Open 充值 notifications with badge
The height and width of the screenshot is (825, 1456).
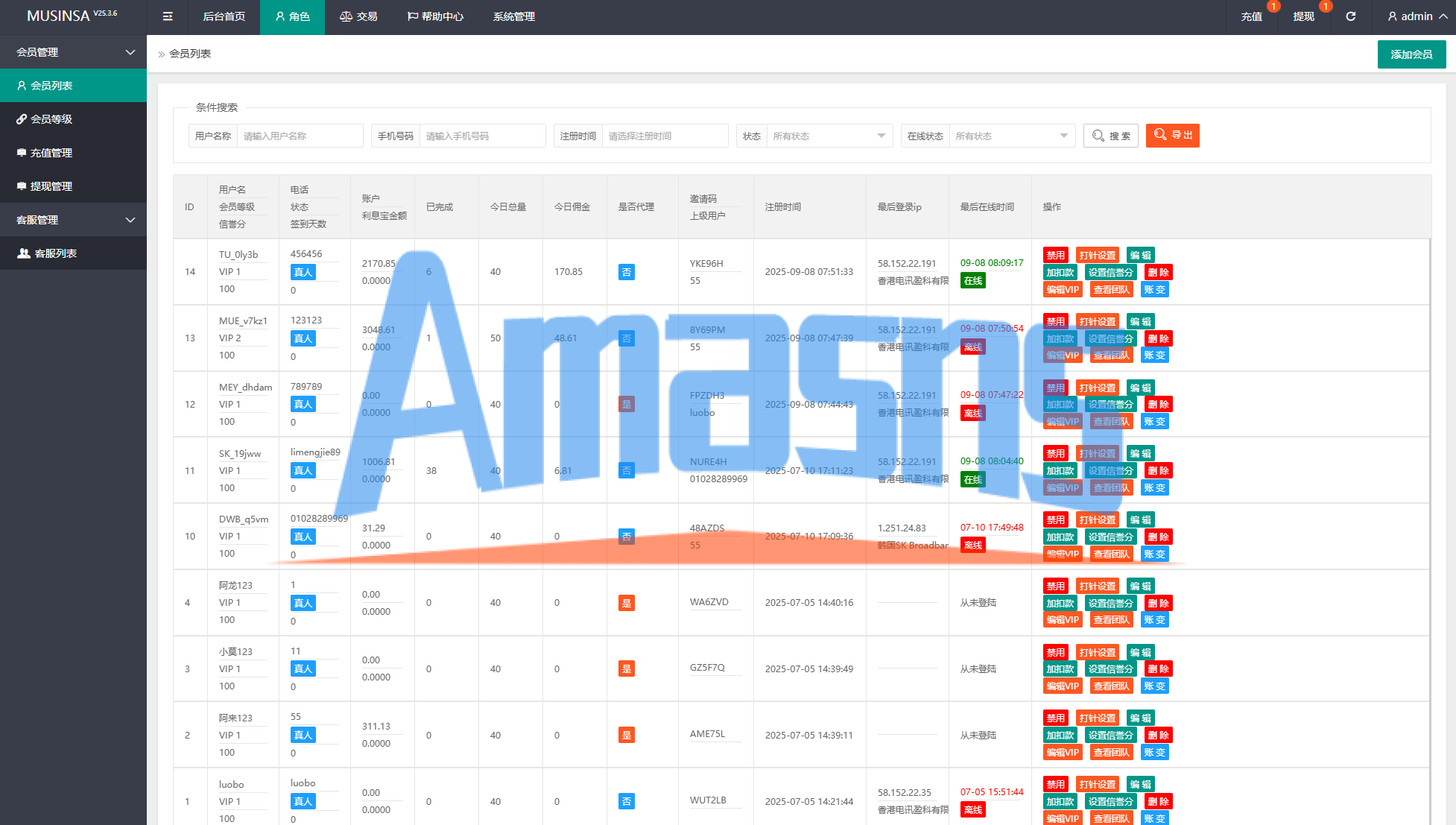click(x=1252, y=16)
